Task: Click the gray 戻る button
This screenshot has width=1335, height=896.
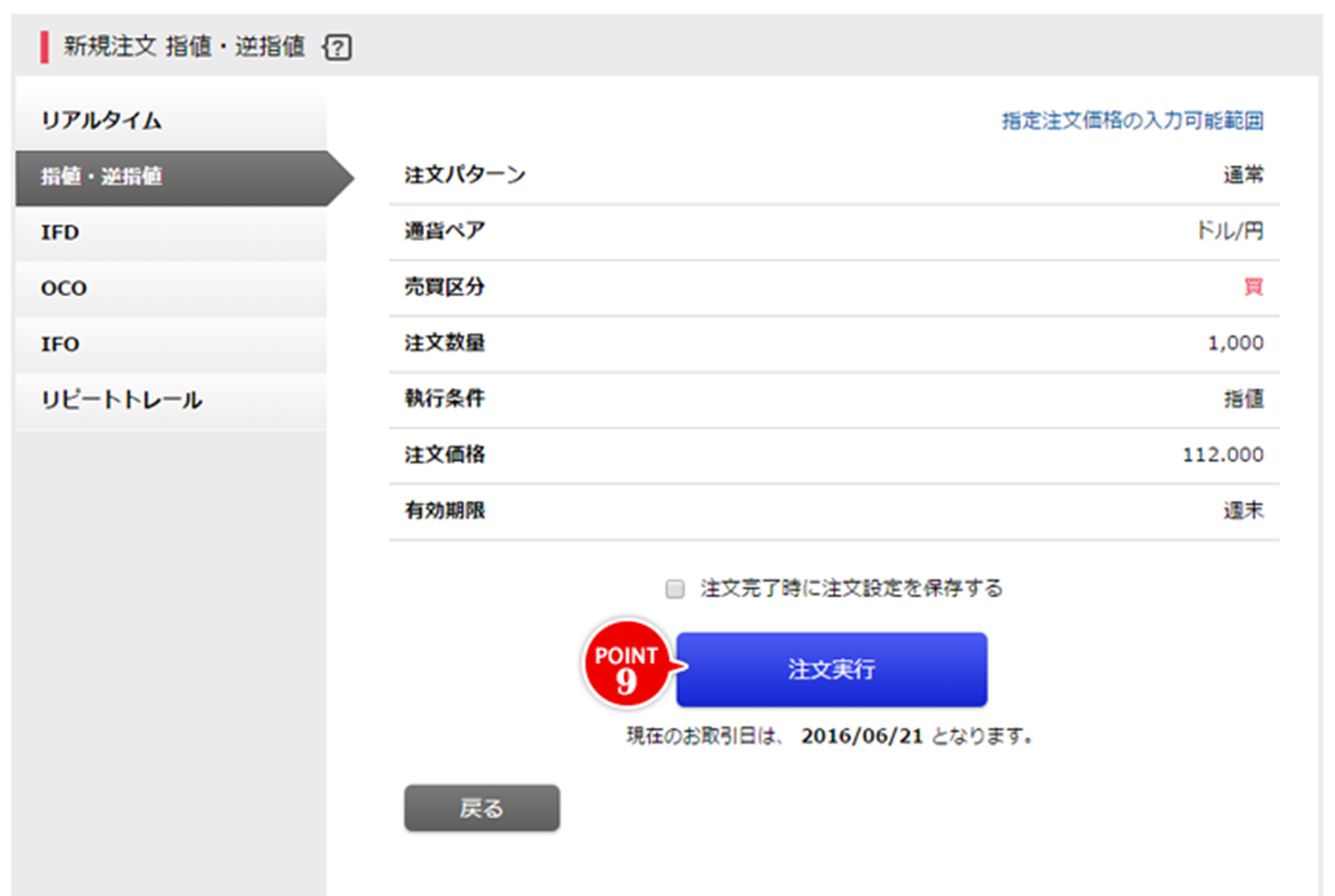Action: pos(482,808)
